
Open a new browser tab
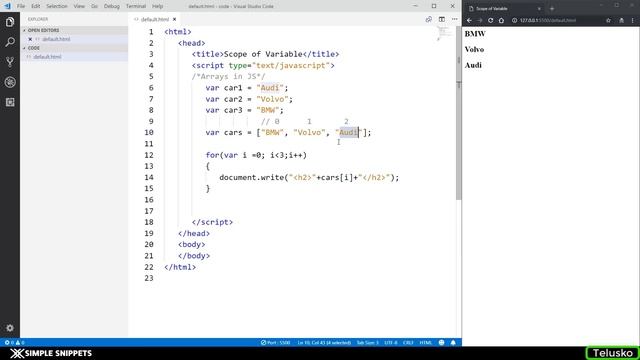point(552,9)
